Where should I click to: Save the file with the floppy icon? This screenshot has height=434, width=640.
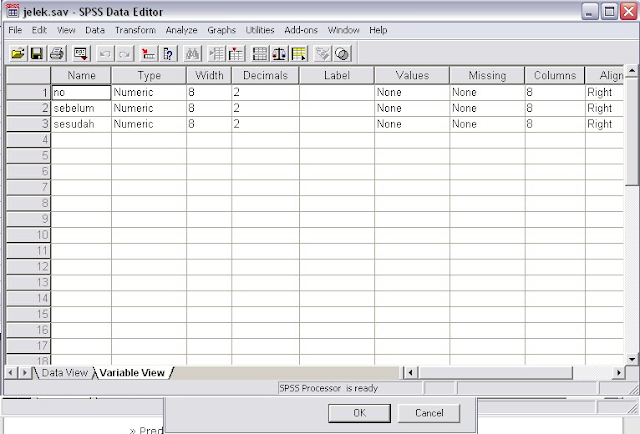coord(37,53)
